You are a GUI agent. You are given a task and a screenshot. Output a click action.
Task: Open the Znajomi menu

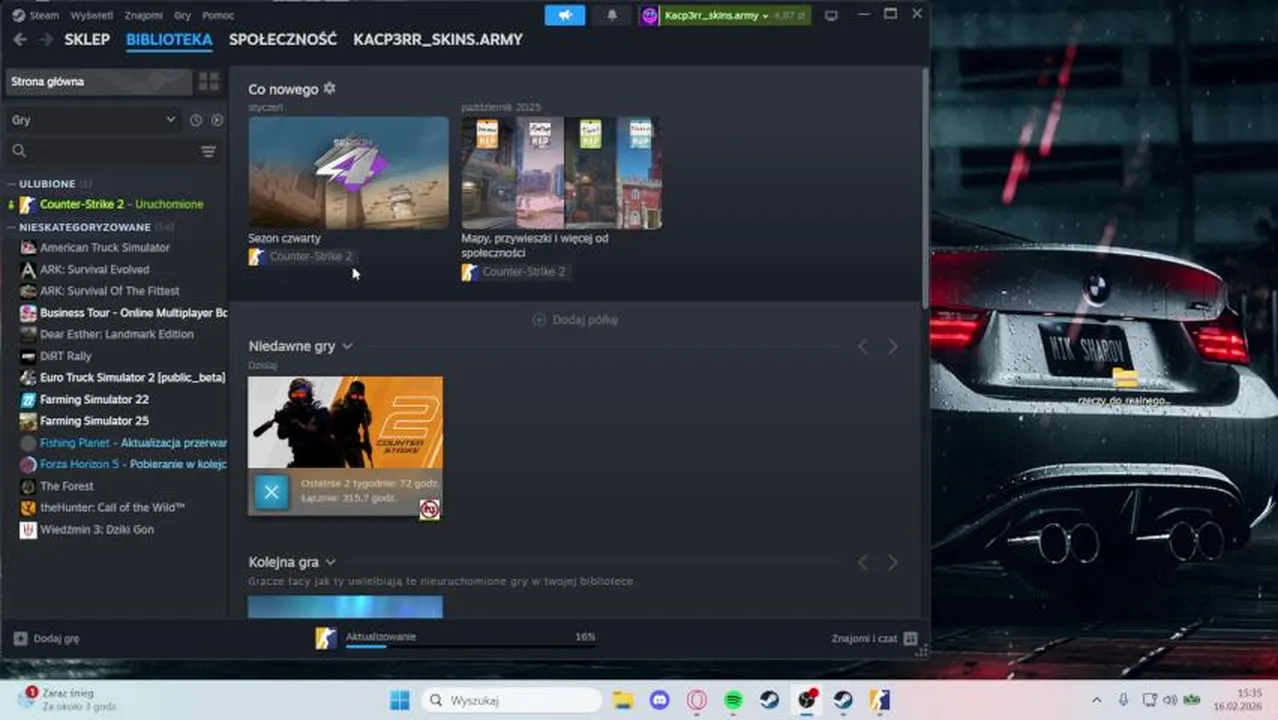click(144, 15)
